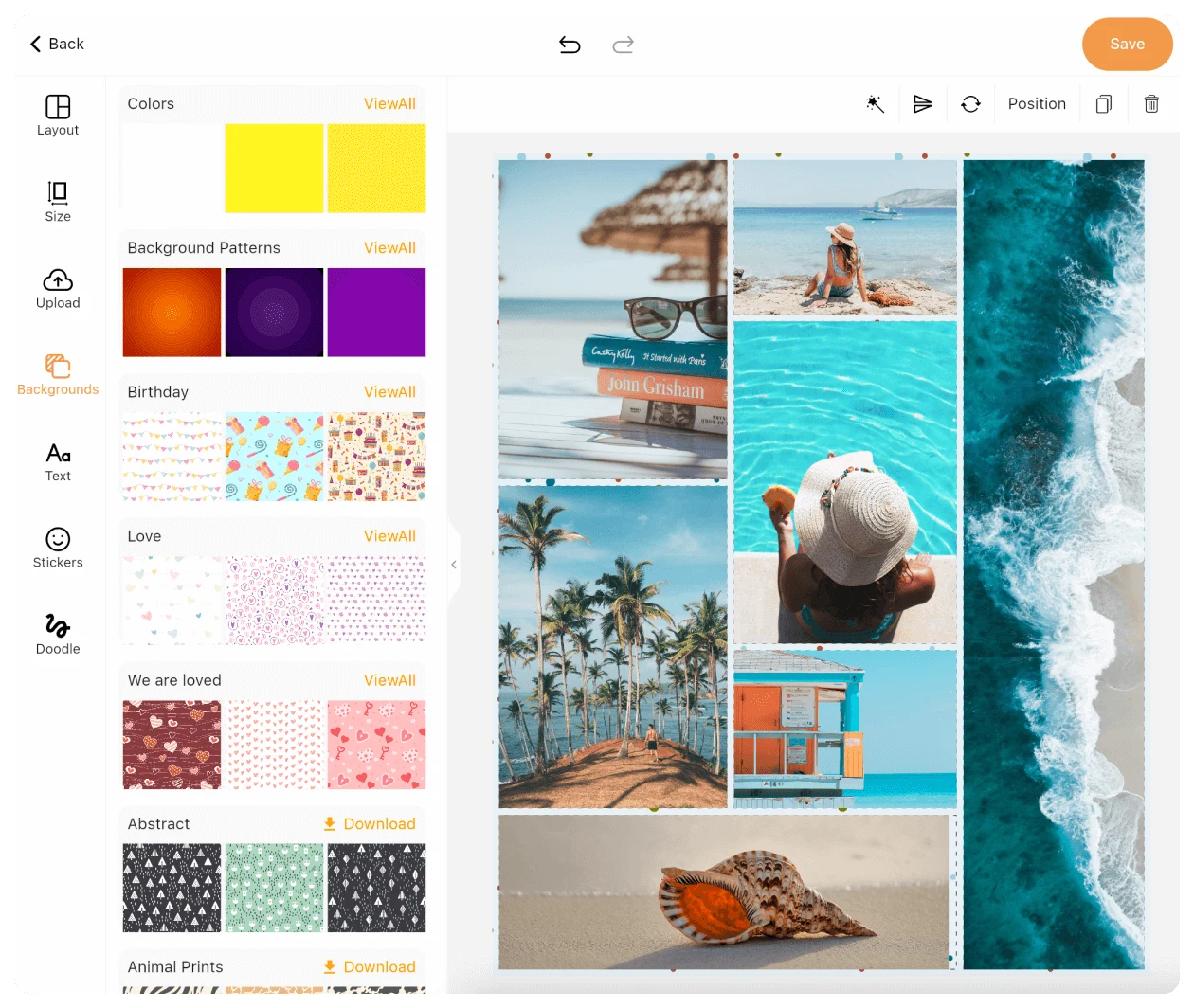Image resolution: width=1194 pixels, height=1008 pixels.
Task: Go Back to the previous screen
Action: pos(57,44)
